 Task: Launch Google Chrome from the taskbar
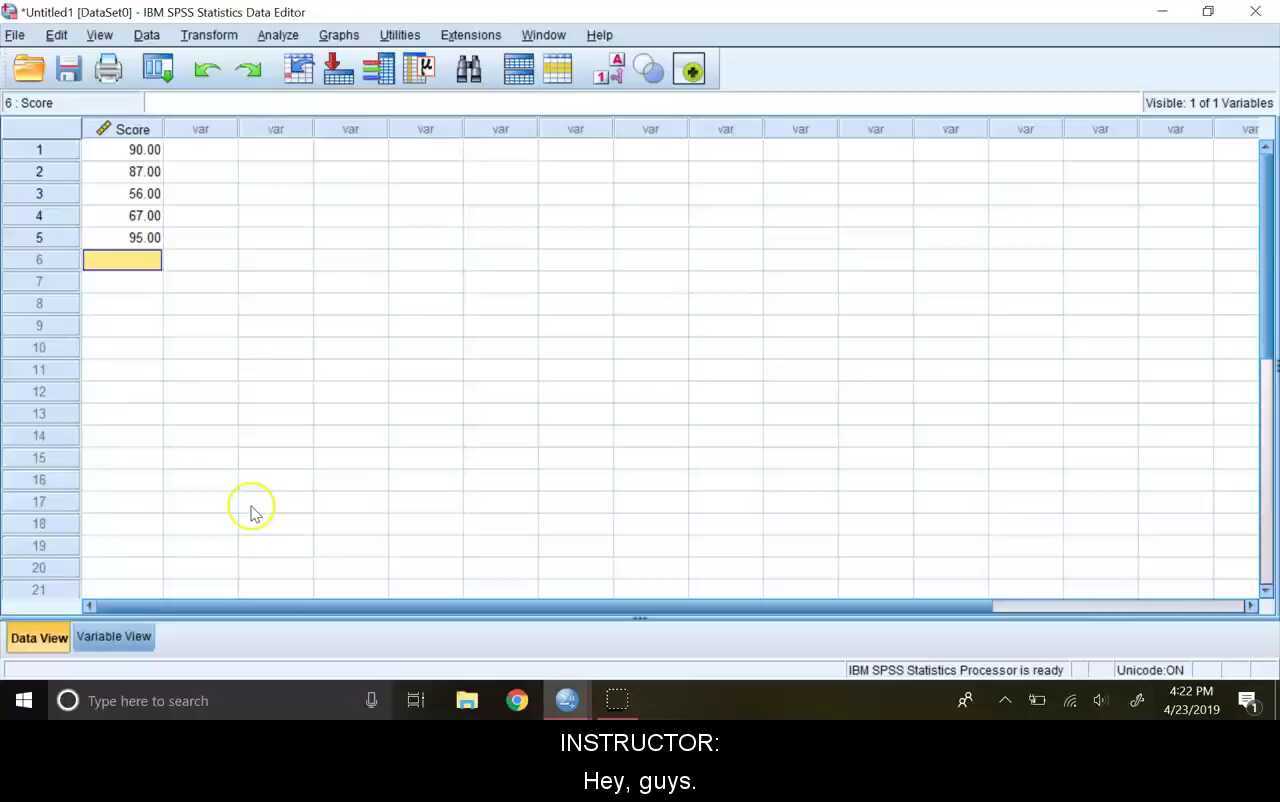coord(516,700)
